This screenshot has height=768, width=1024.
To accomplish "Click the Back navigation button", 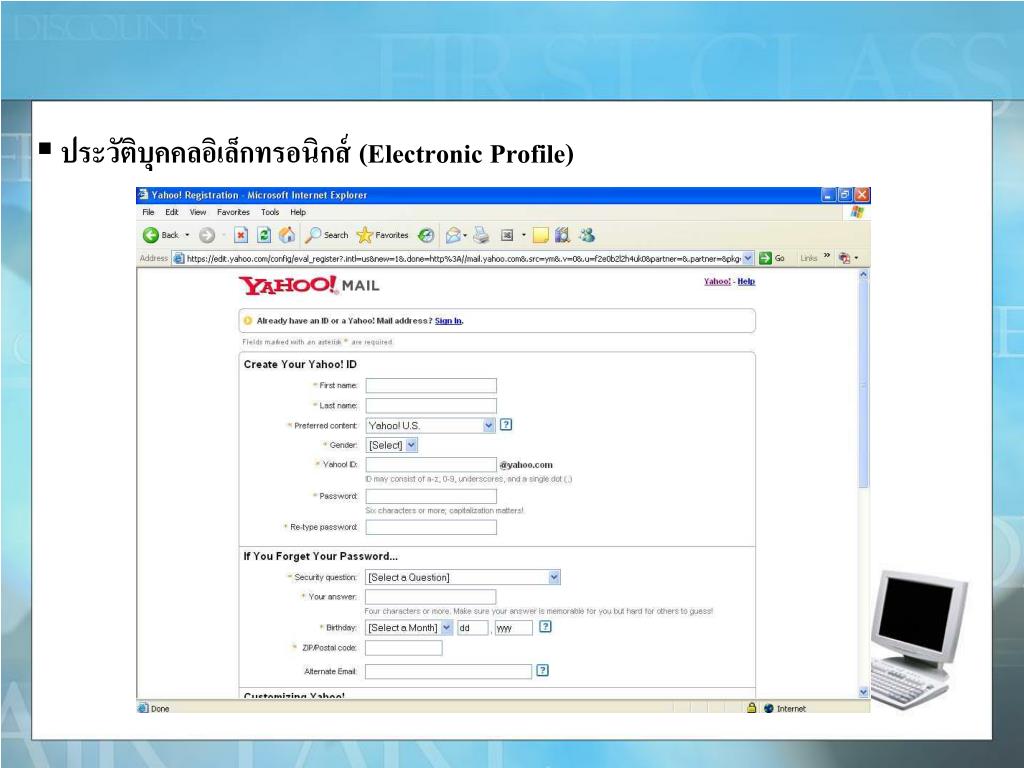I will 161,235.
